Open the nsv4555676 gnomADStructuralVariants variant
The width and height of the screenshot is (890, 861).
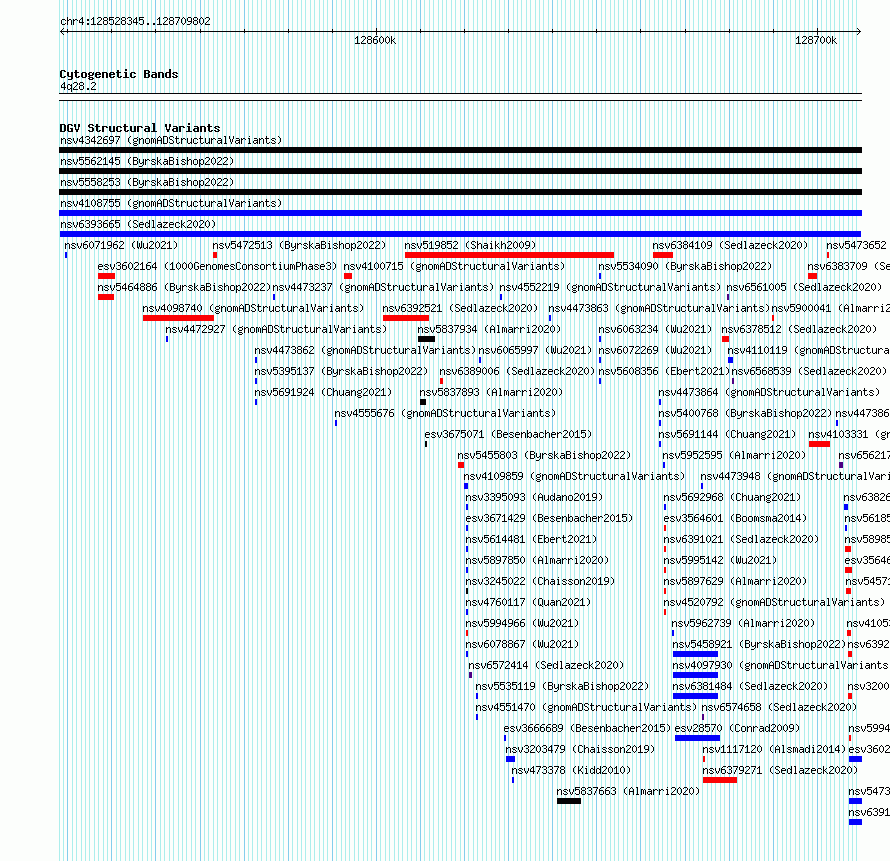click(x=445, y=413)
